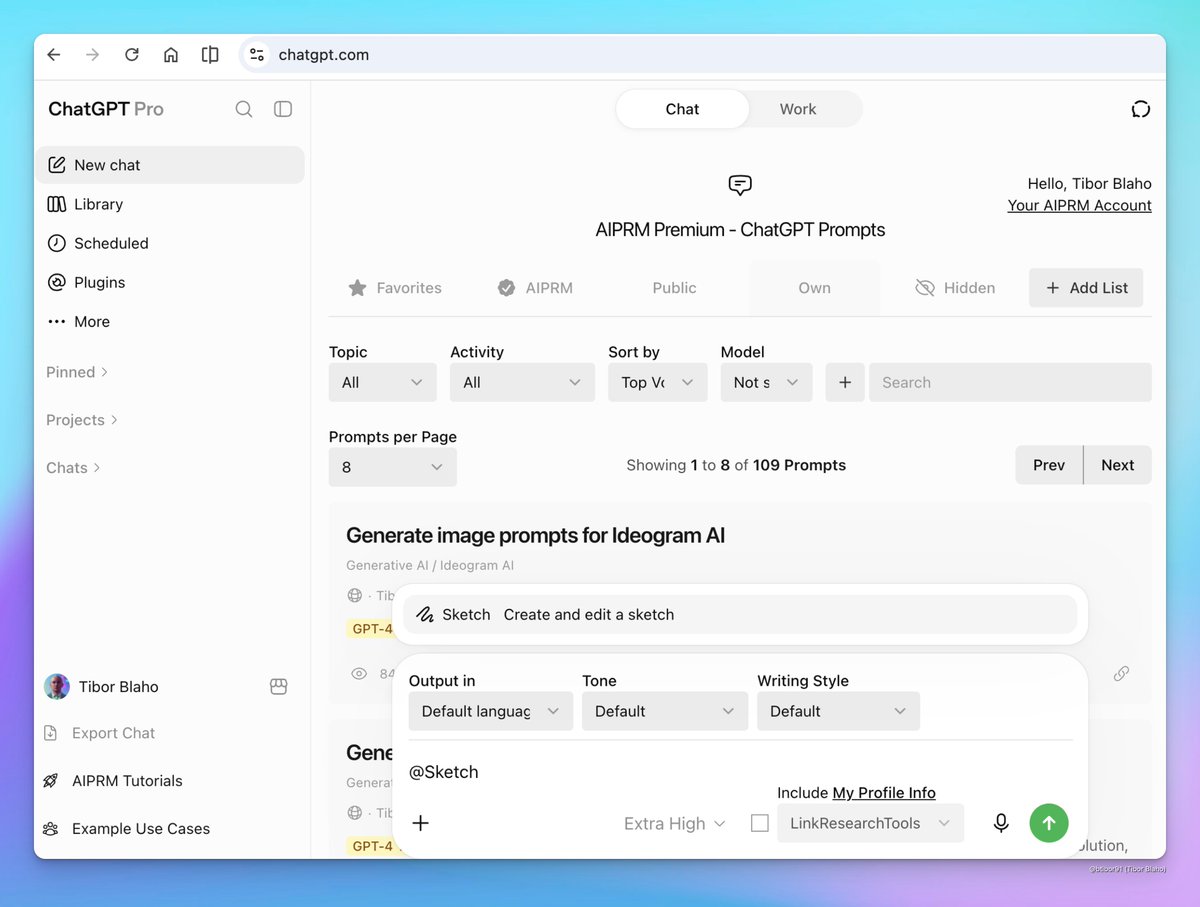Click the icon beside Tibor Blaho's name
The width and height of the screenshot is (1200, 907).
(279, 687)
